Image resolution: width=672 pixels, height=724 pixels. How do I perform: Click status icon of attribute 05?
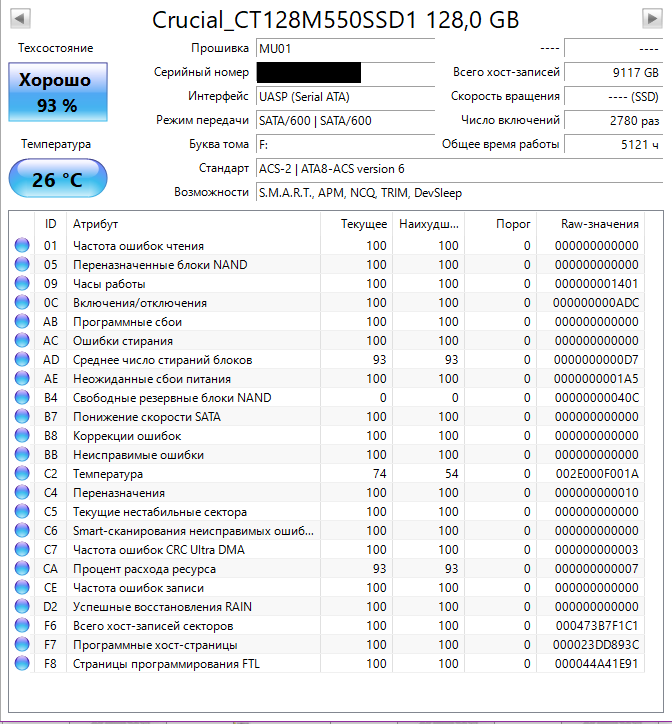pos(22,264)
